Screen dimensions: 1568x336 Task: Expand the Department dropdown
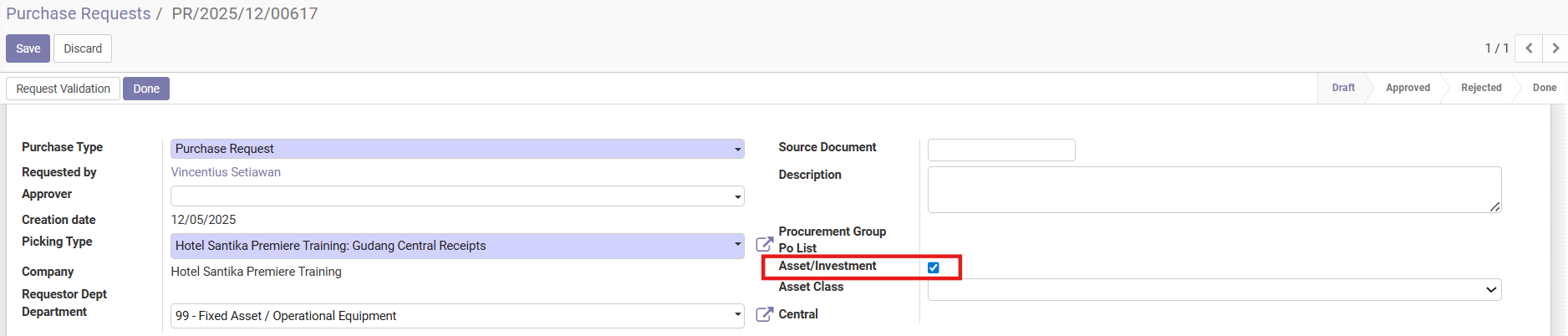pyautogui.click(x=457, y=316)
